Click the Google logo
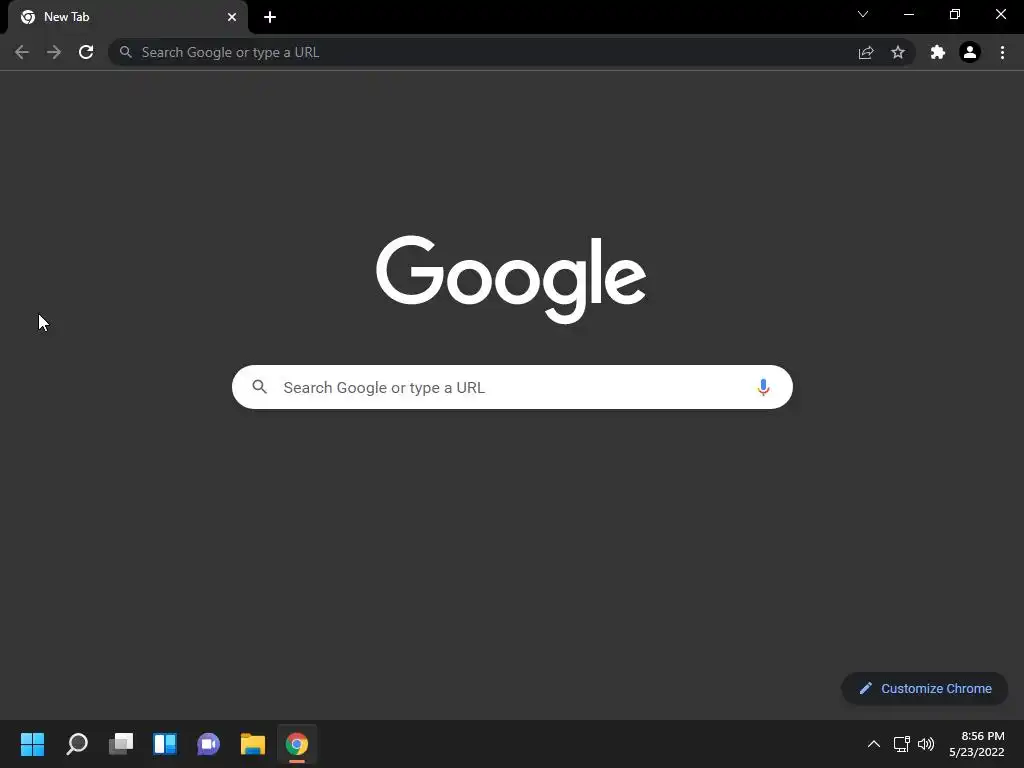This screenshot has width=1024, height=768. point(511,279)
